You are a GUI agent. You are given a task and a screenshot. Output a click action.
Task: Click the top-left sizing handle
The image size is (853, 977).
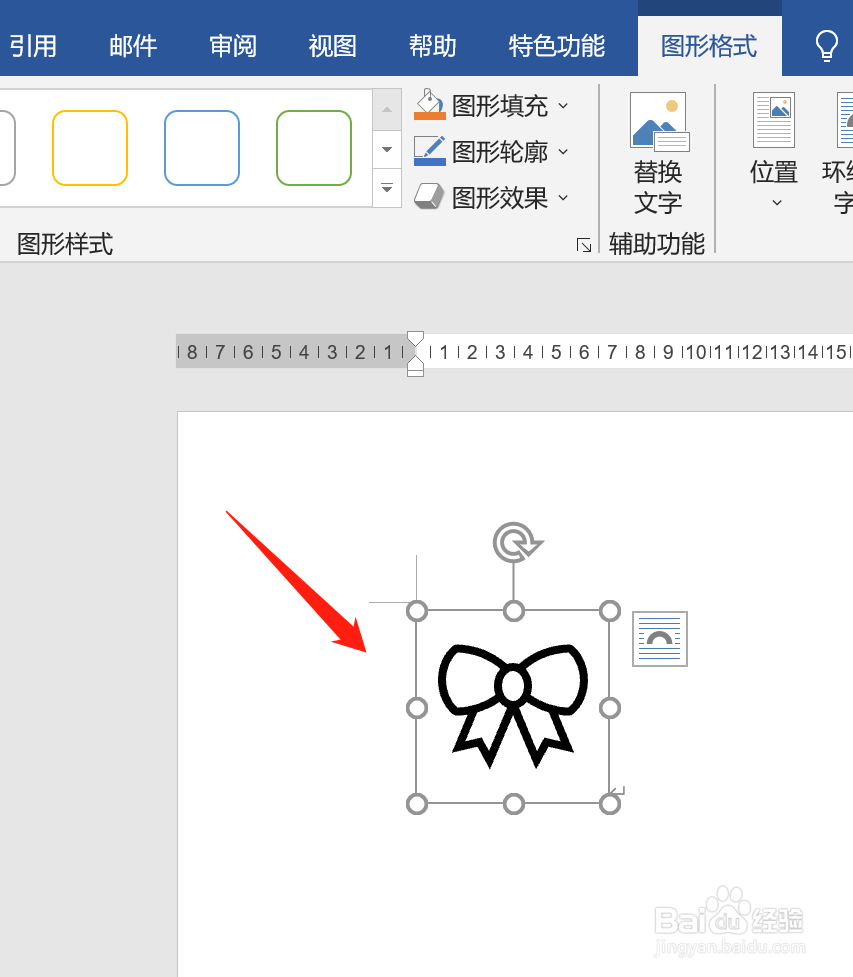[417, 611]
